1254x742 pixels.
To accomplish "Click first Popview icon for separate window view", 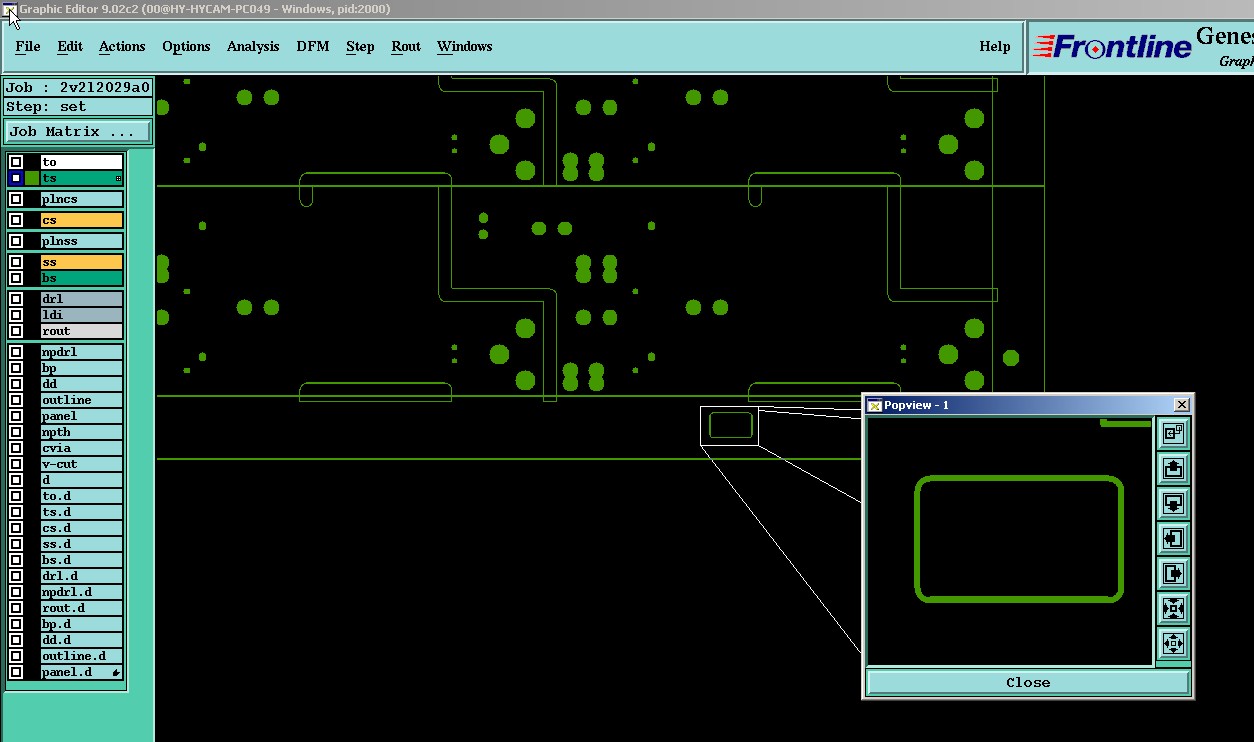I will coord(1173,433).
